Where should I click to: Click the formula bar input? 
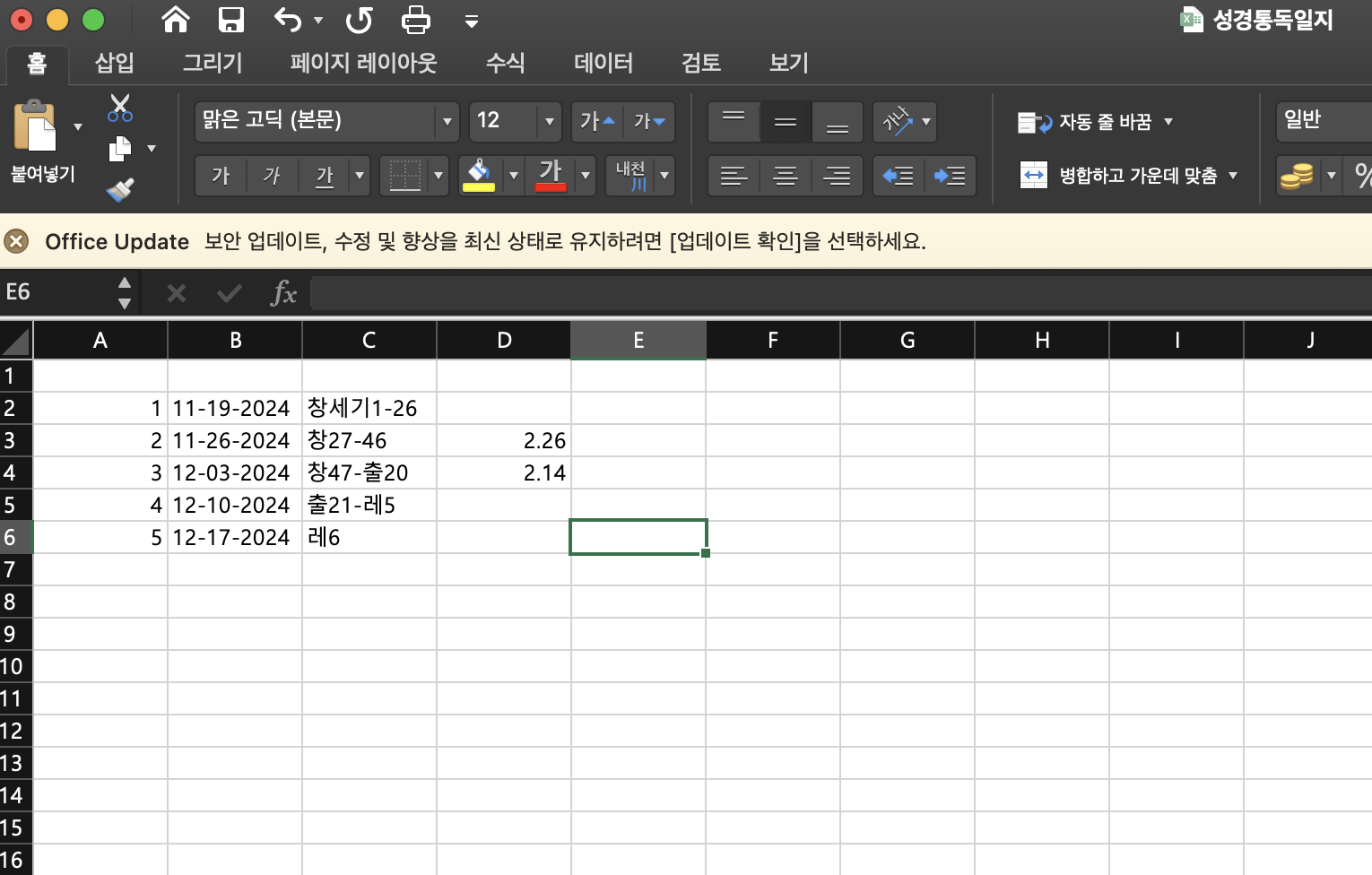click(x=841, y=293)
